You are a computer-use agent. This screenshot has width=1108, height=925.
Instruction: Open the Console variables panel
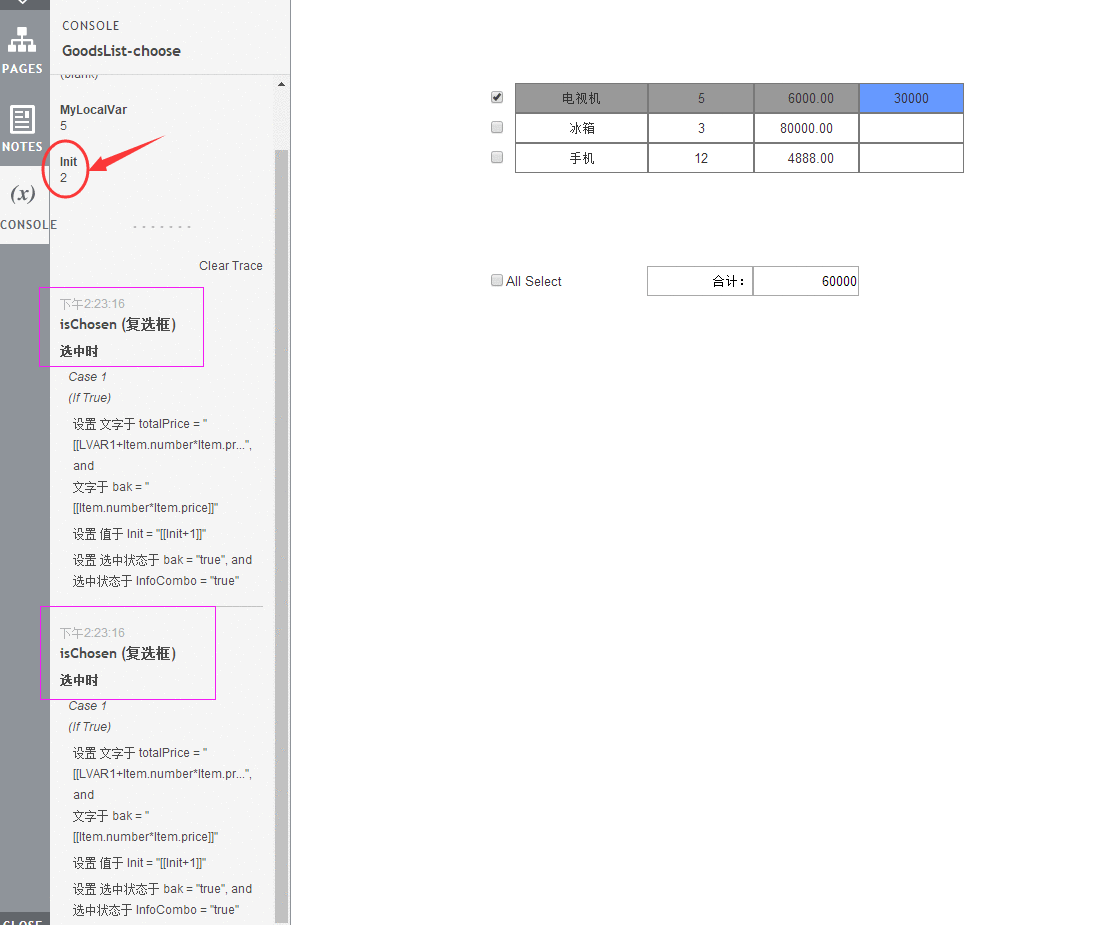(25, 205)
